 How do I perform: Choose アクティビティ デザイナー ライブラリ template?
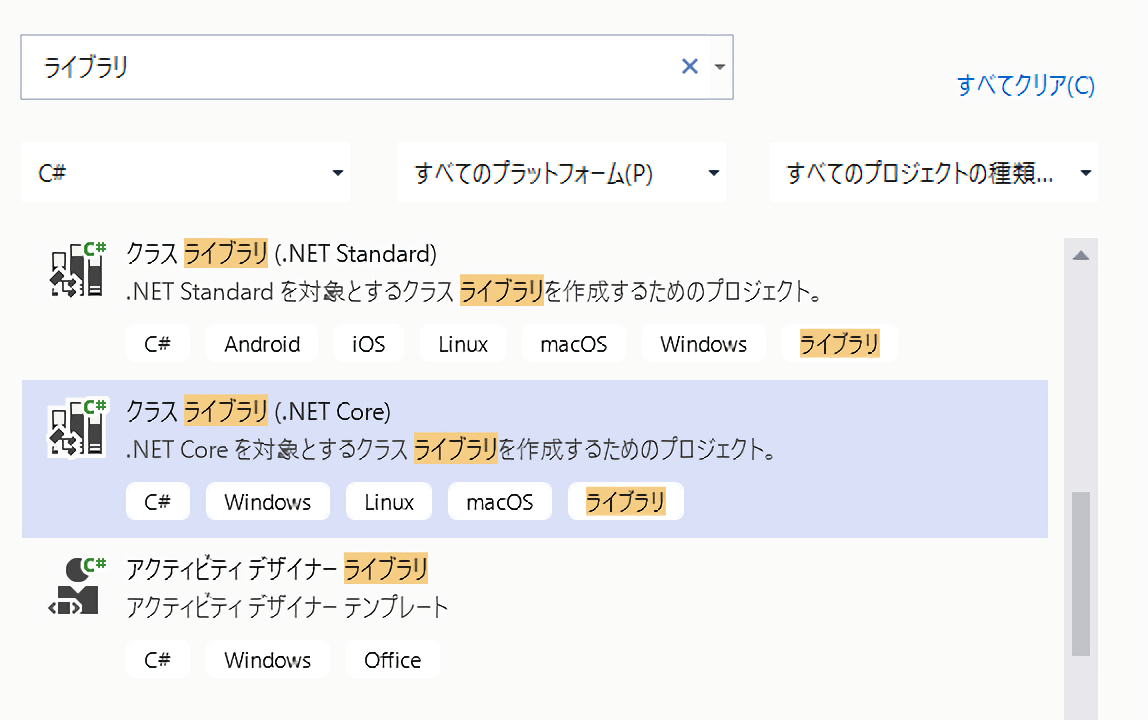277,569
